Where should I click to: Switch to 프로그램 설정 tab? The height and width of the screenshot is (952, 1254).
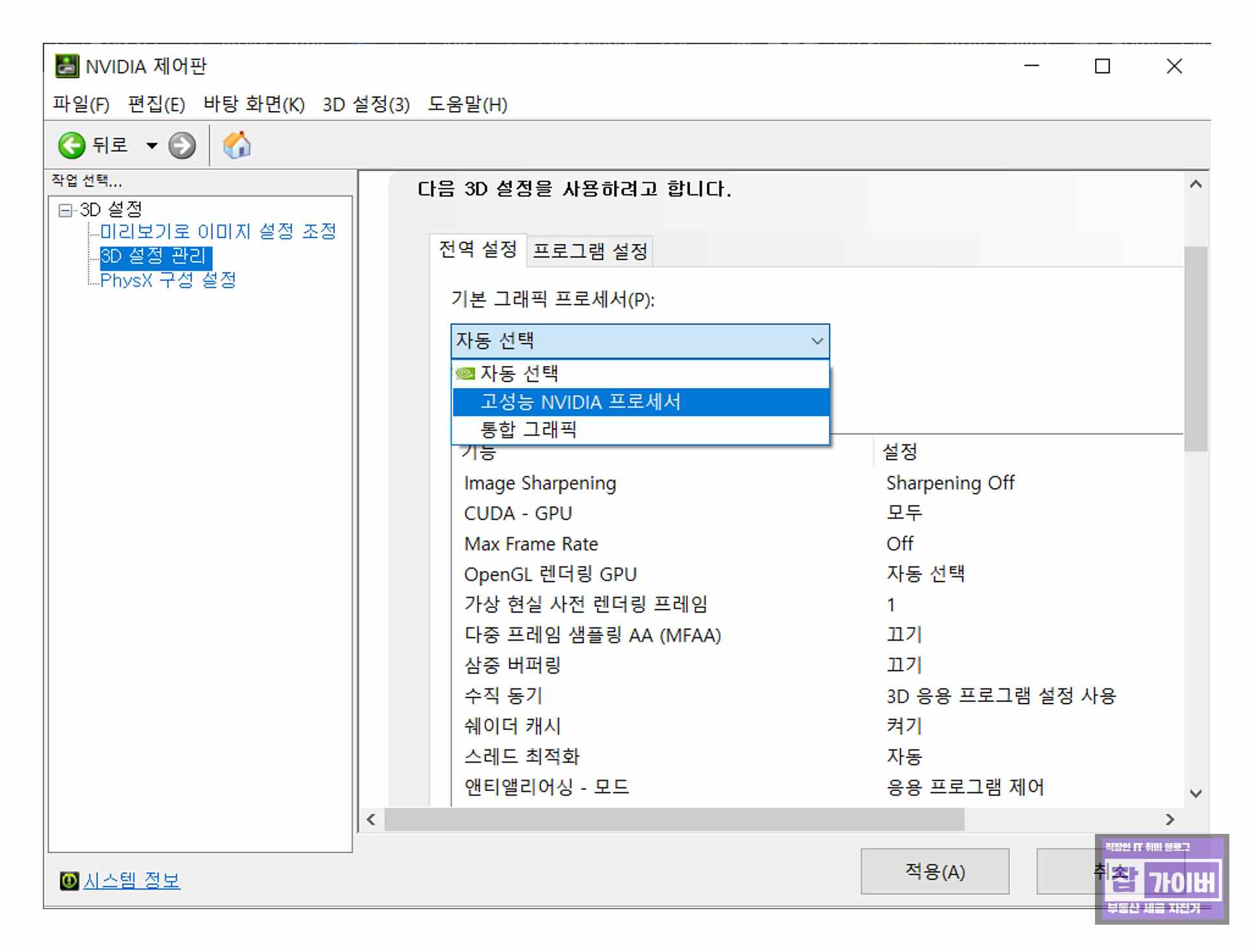point(589,252)
